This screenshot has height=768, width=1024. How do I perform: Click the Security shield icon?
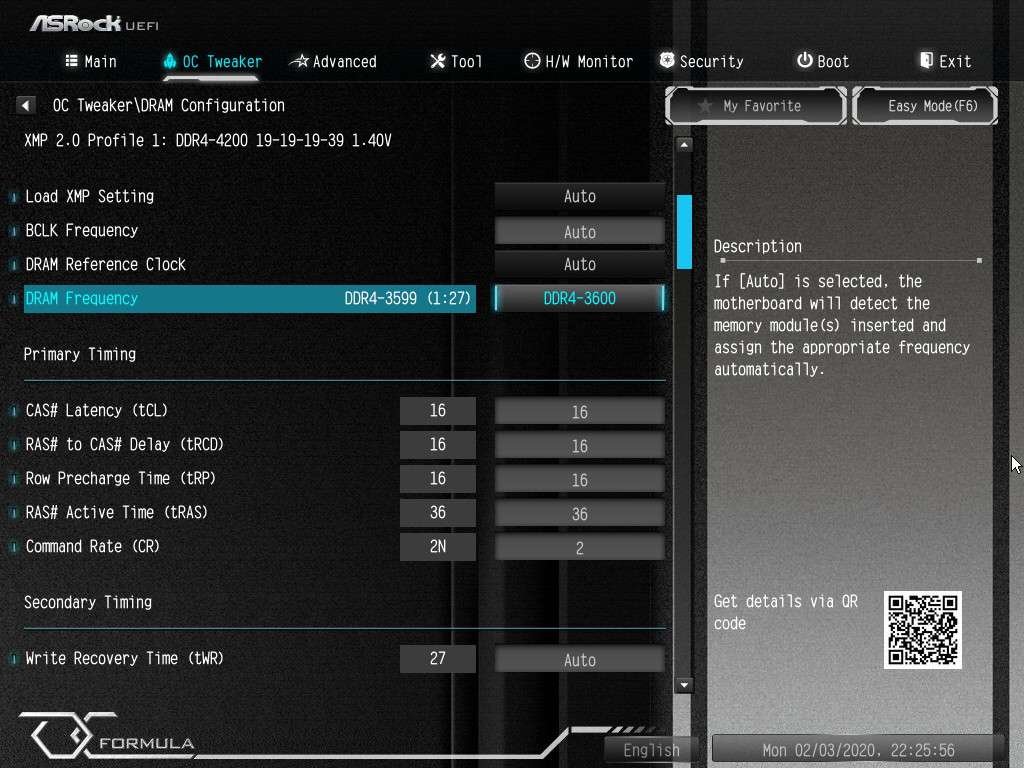(x=667, y=61)
